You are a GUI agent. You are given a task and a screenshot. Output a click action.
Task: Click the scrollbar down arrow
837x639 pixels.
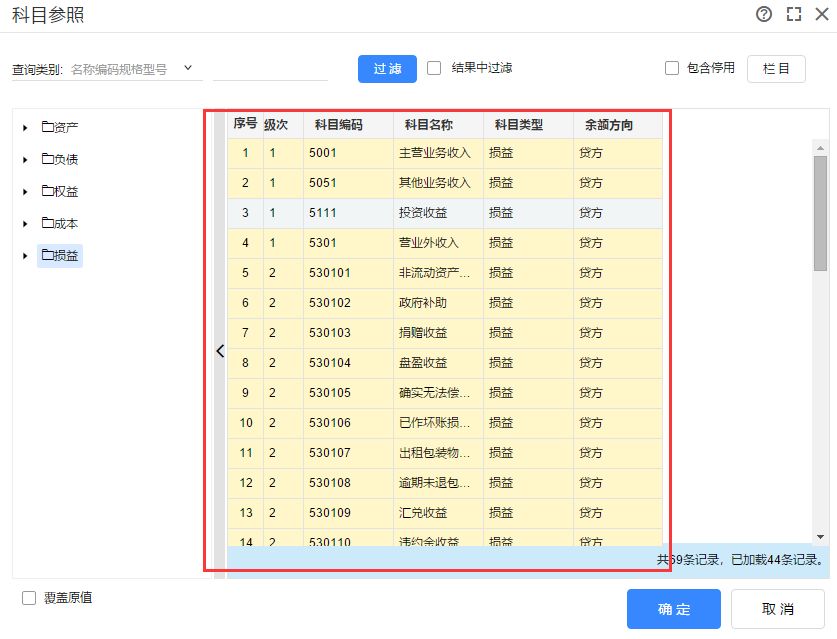click(x=820, y=537)
